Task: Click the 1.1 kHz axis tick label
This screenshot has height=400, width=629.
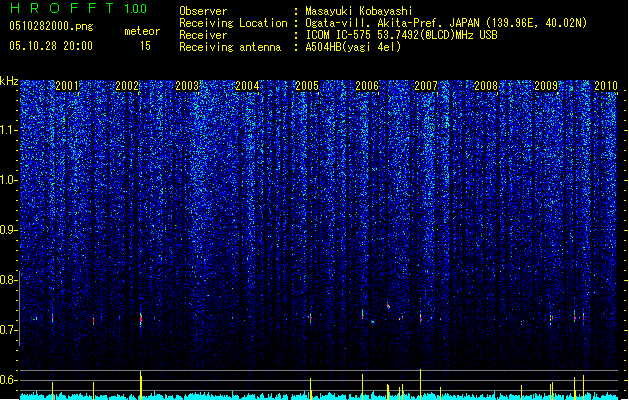Action: click(9, 130)
